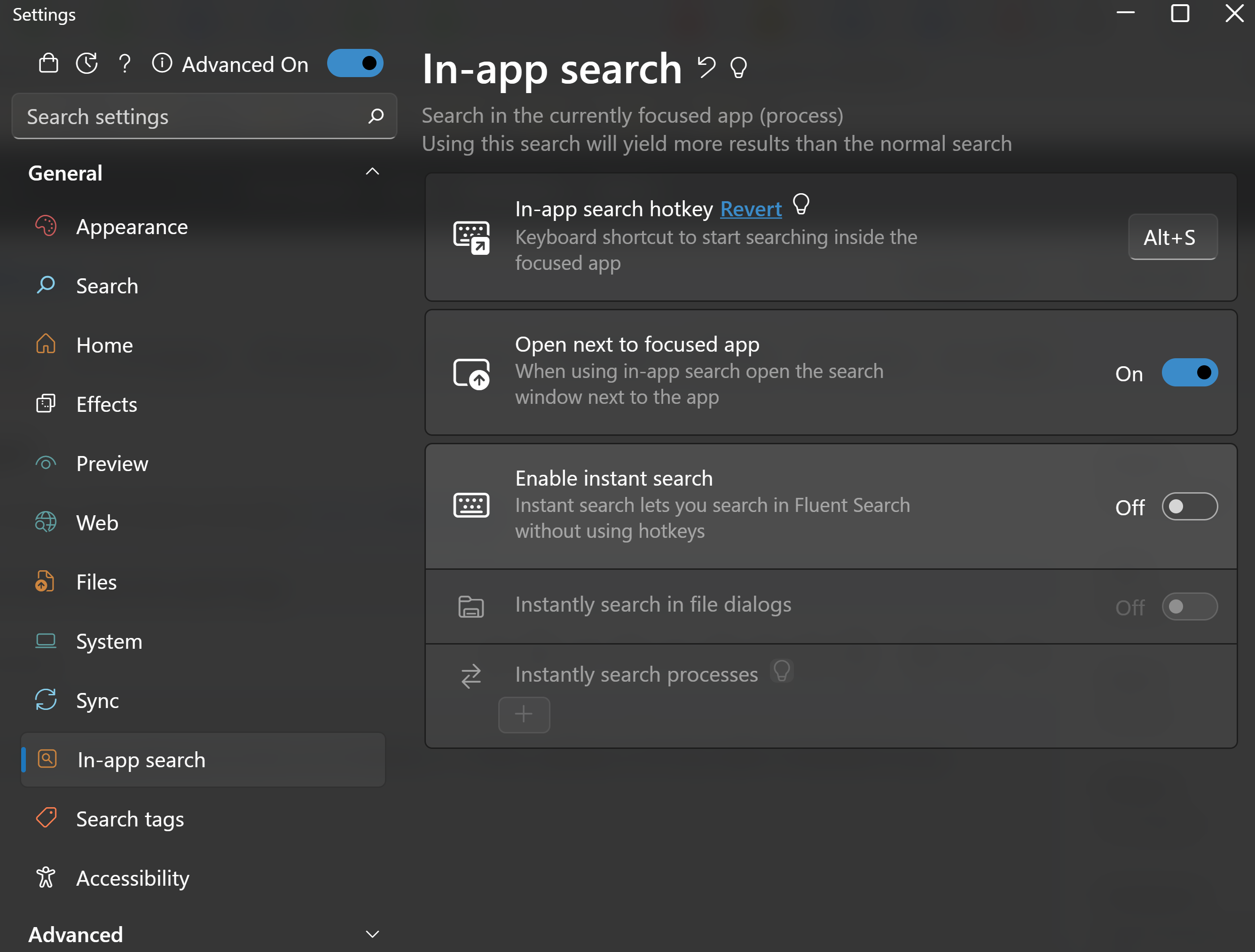
Task: Turn off Open next to focused app
Action: coord(1190,373)
